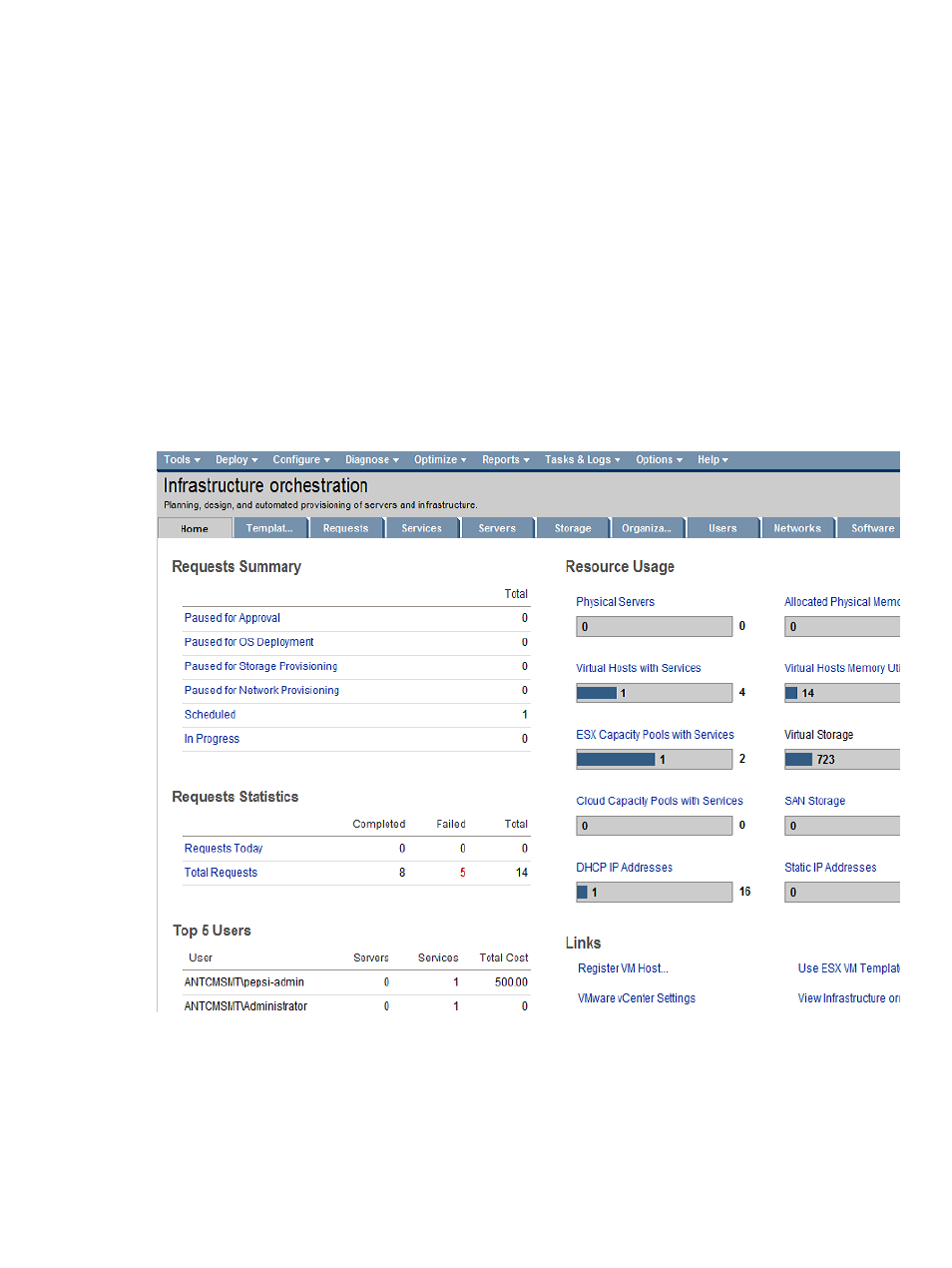Click the failed requests count 5
This screenshot has width=952, height=1268.
[463, 873]
